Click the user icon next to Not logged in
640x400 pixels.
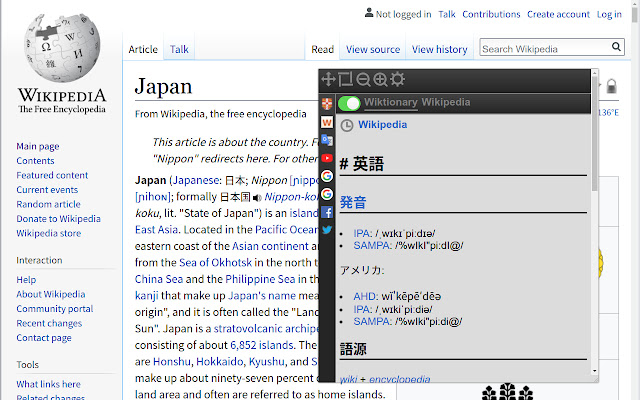pyautogui.click(x=369, y=13)
